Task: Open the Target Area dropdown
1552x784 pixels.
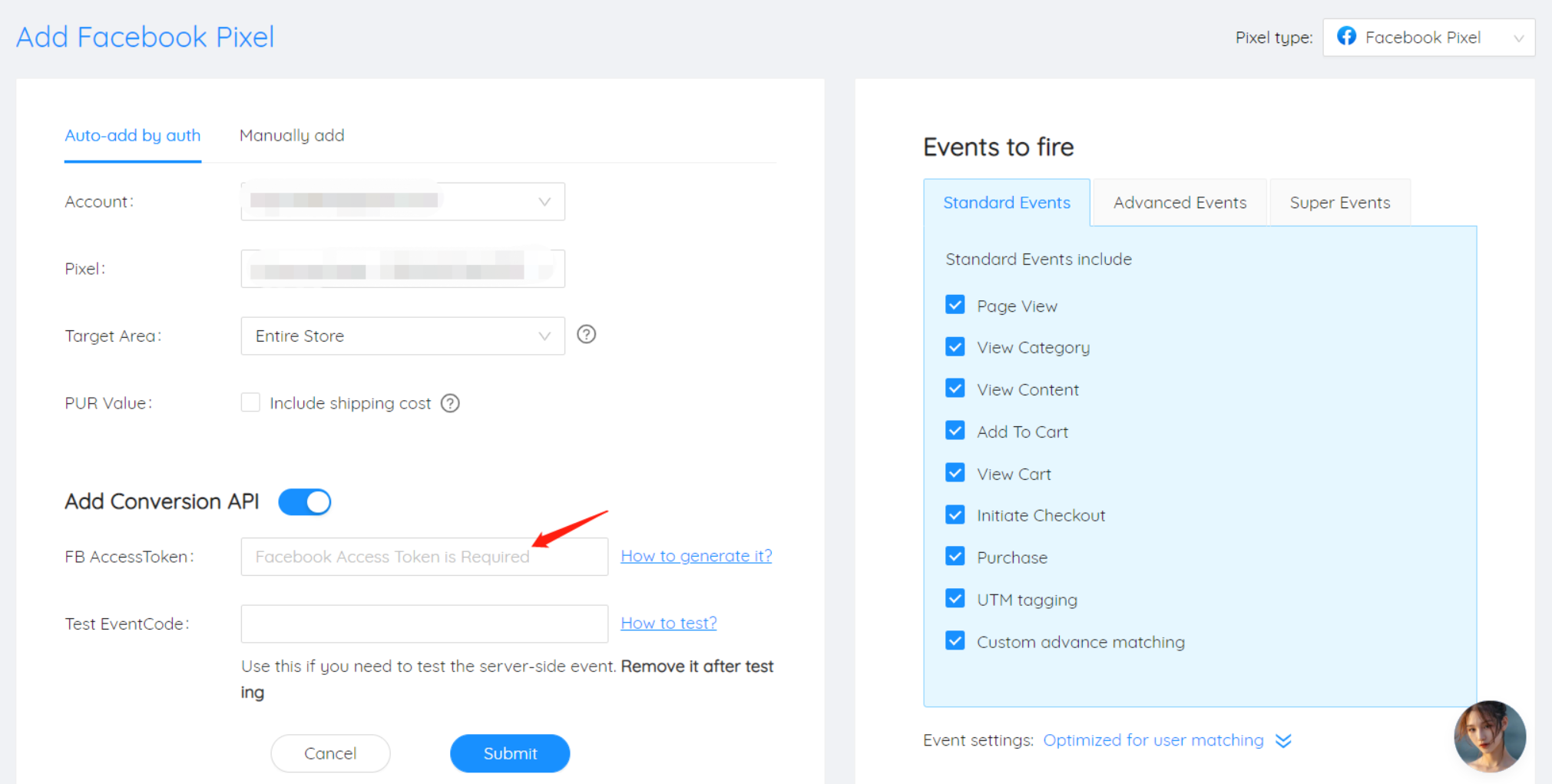Action: [x=402, y=336]
